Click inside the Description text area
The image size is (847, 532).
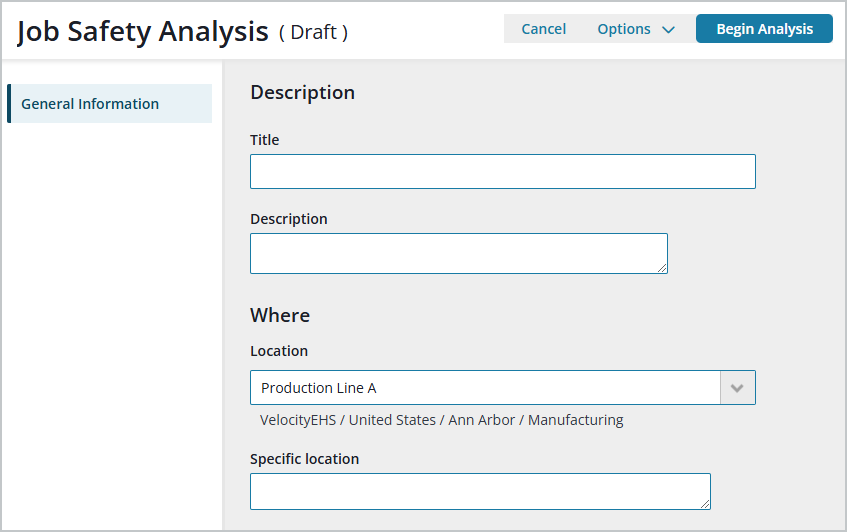(459, 253)
